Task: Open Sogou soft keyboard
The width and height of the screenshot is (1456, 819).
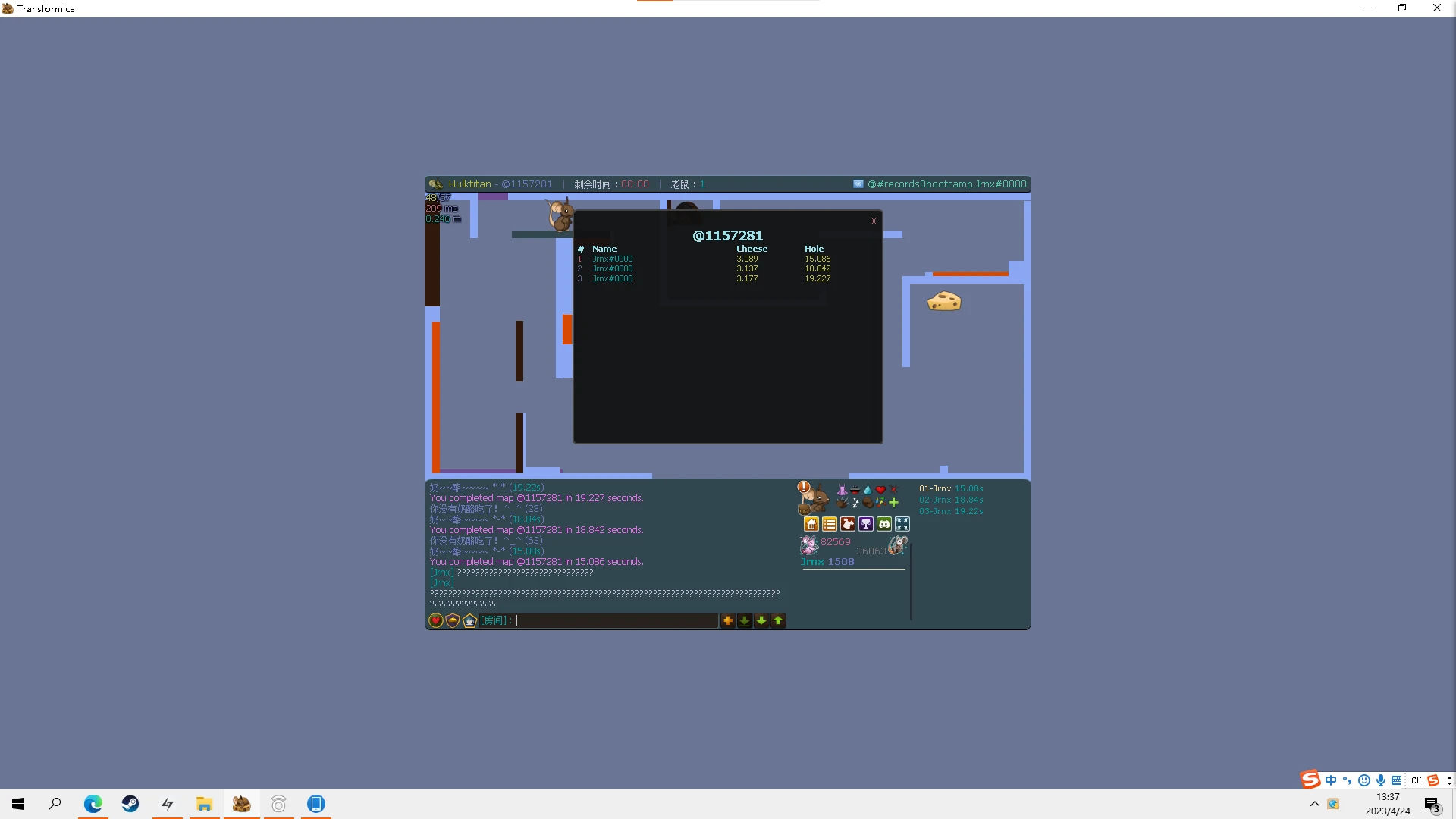Action: 1397,780
